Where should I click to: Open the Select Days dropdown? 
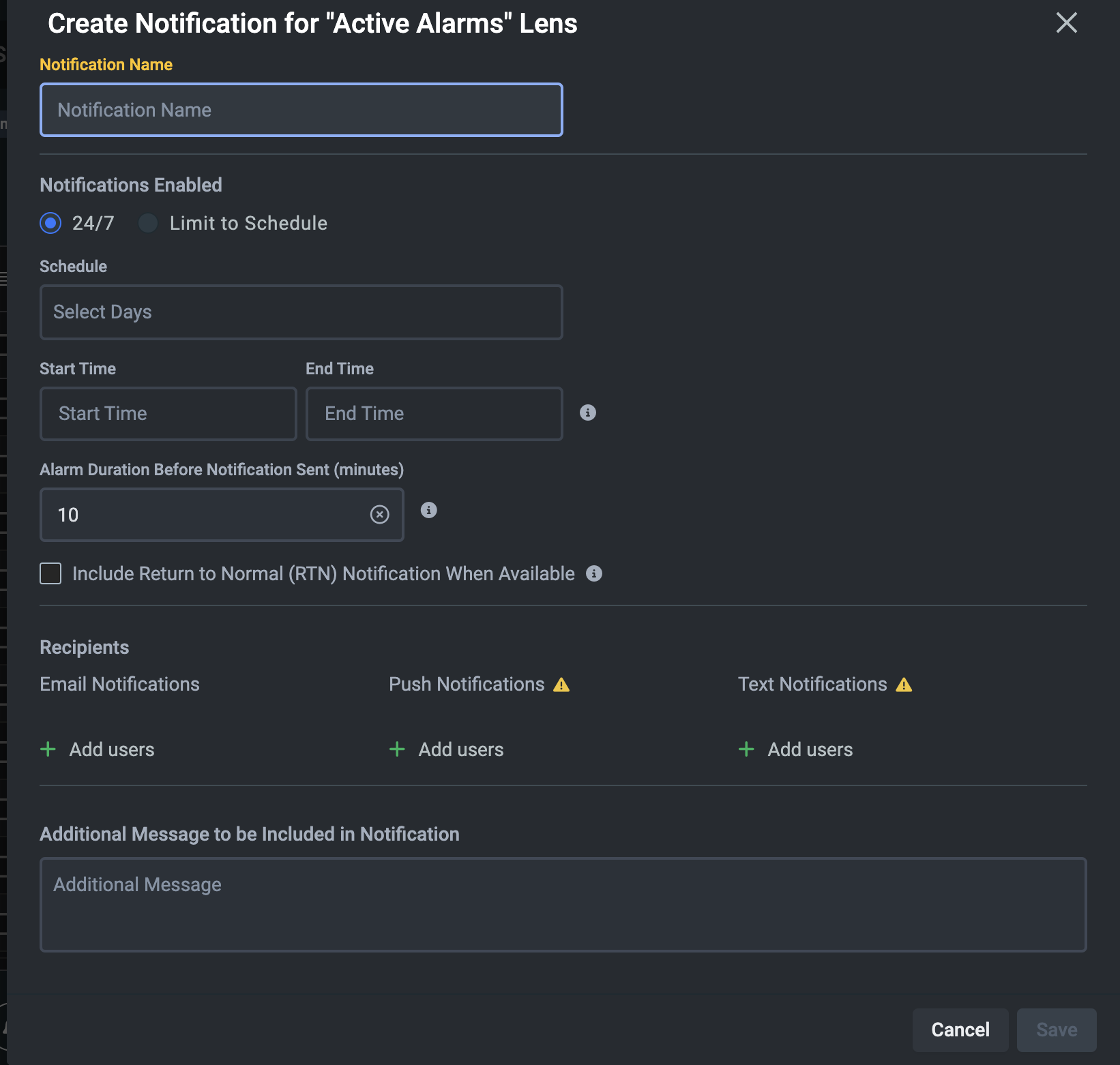tap(301, 312)
